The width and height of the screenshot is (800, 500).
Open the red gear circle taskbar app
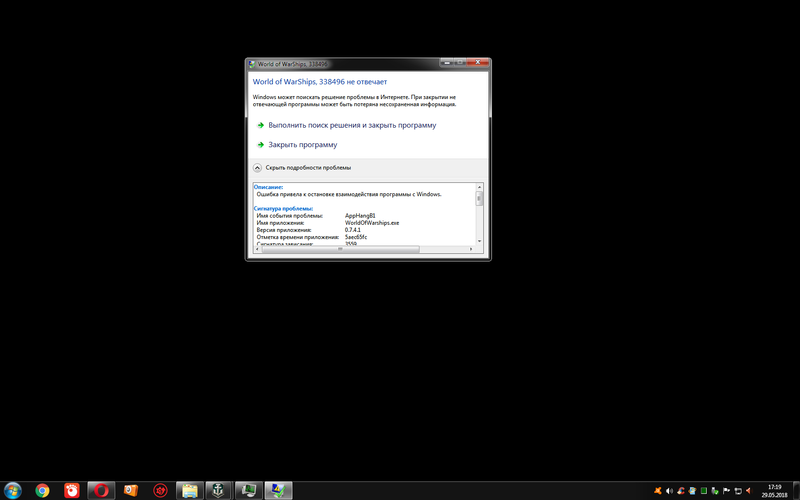pyautogui.click(x=160, y=491)
